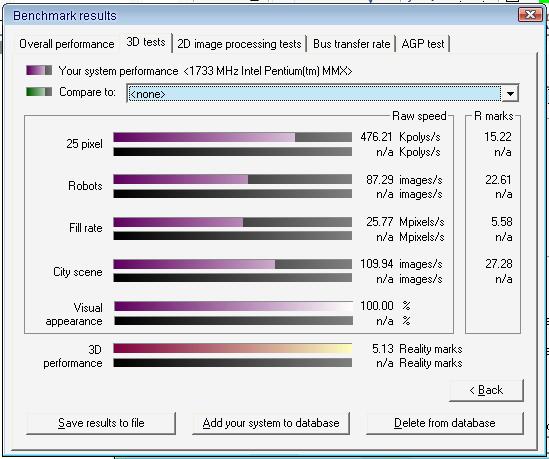The image size is (549, 459).
Task: Click the 1733 MHz Intel Pentium MMX text
Action: pos(267,71)
